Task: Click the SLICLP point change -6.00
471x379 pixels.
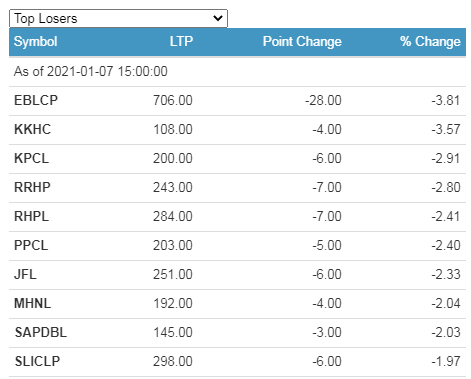Action: point(327,361)
